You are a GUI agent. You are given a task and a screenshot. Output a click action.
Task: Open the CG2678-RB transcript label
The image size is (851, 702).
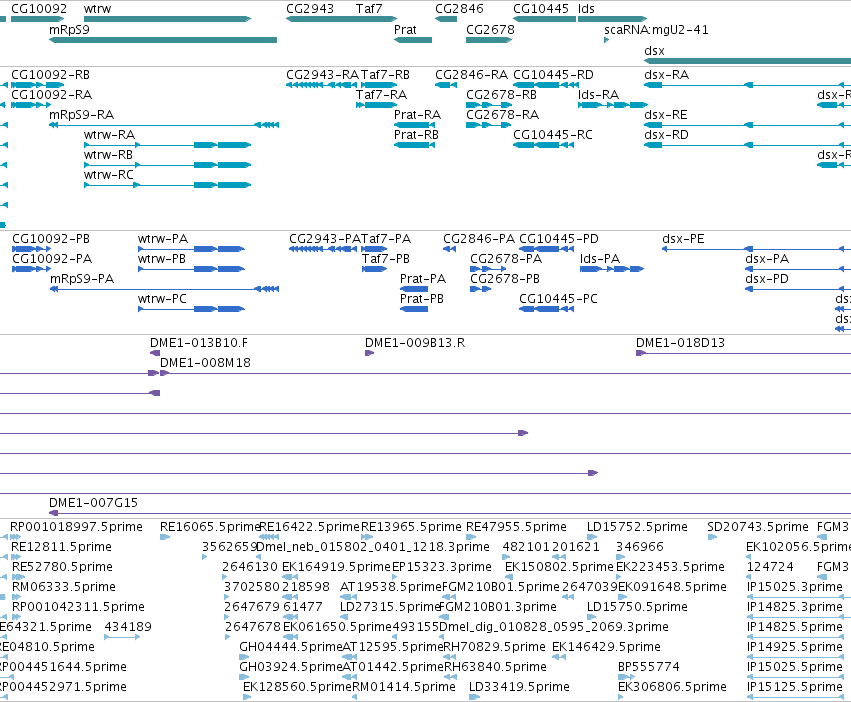501,94
